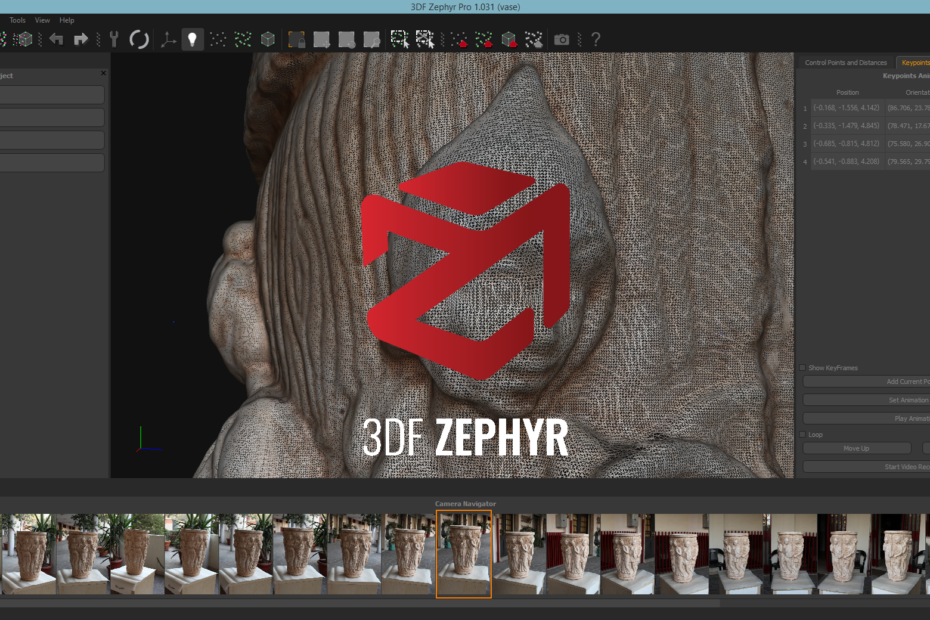Click the Play Animation button
Viewport: 930px width, 620px height.
click(x=867, y=418)
